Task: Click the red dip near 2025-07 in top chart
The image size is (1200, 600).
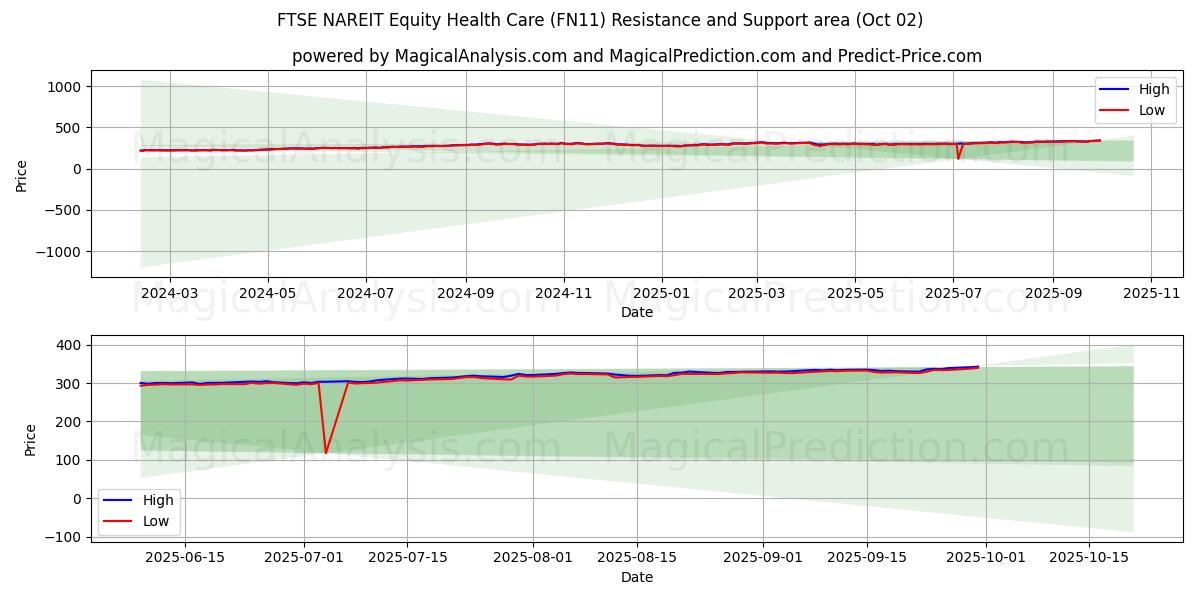Action: (x=958, y=157)
